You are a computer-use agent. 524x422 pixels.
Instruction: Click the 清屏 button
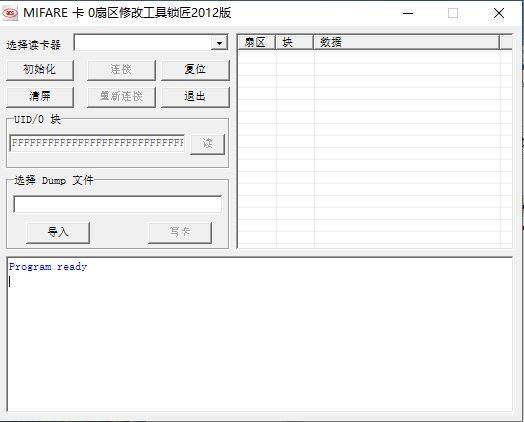pyautogui.click(x=40, y=97)
